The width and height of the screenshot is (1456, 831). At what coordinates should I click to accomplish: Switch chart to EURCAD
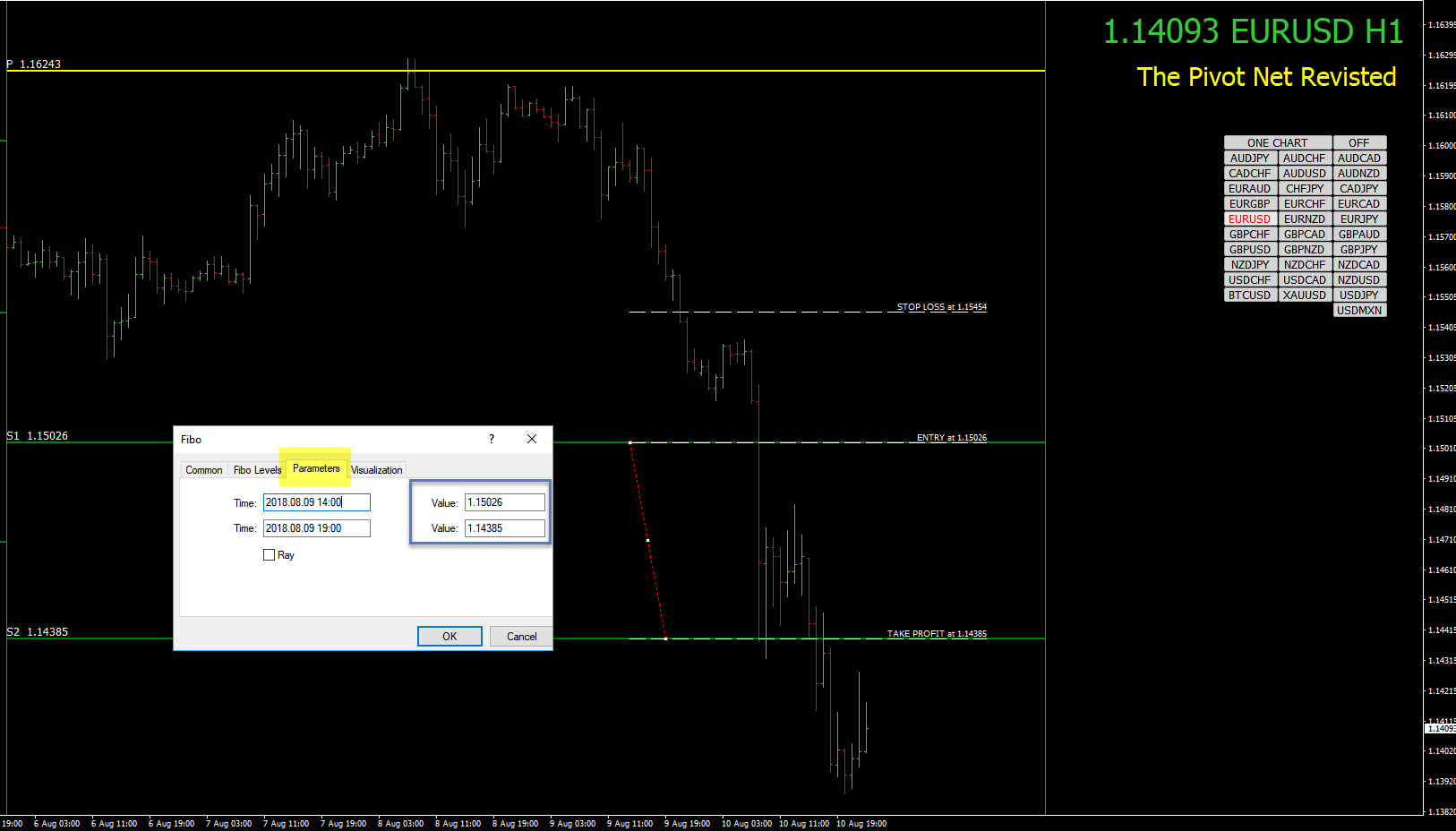pos(1359,204)
